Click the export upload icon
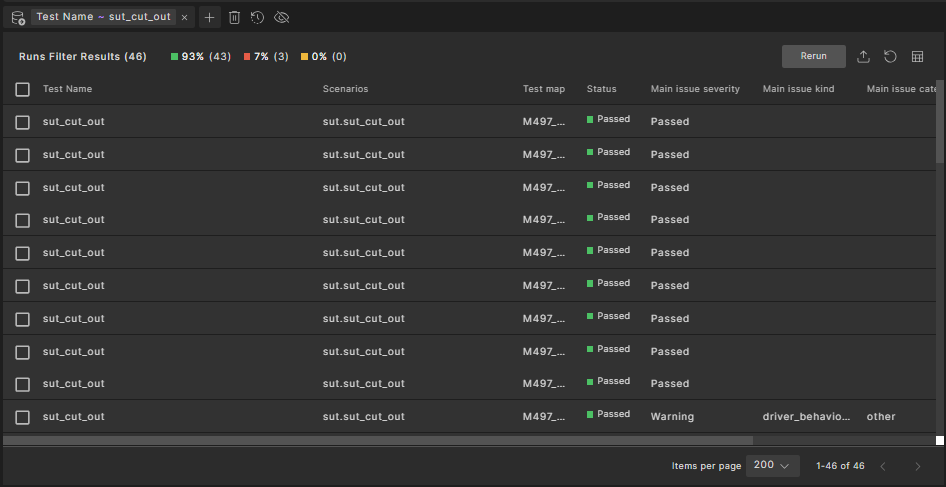Viewport: 946px width, 487px height. click(x=864, y=57)
